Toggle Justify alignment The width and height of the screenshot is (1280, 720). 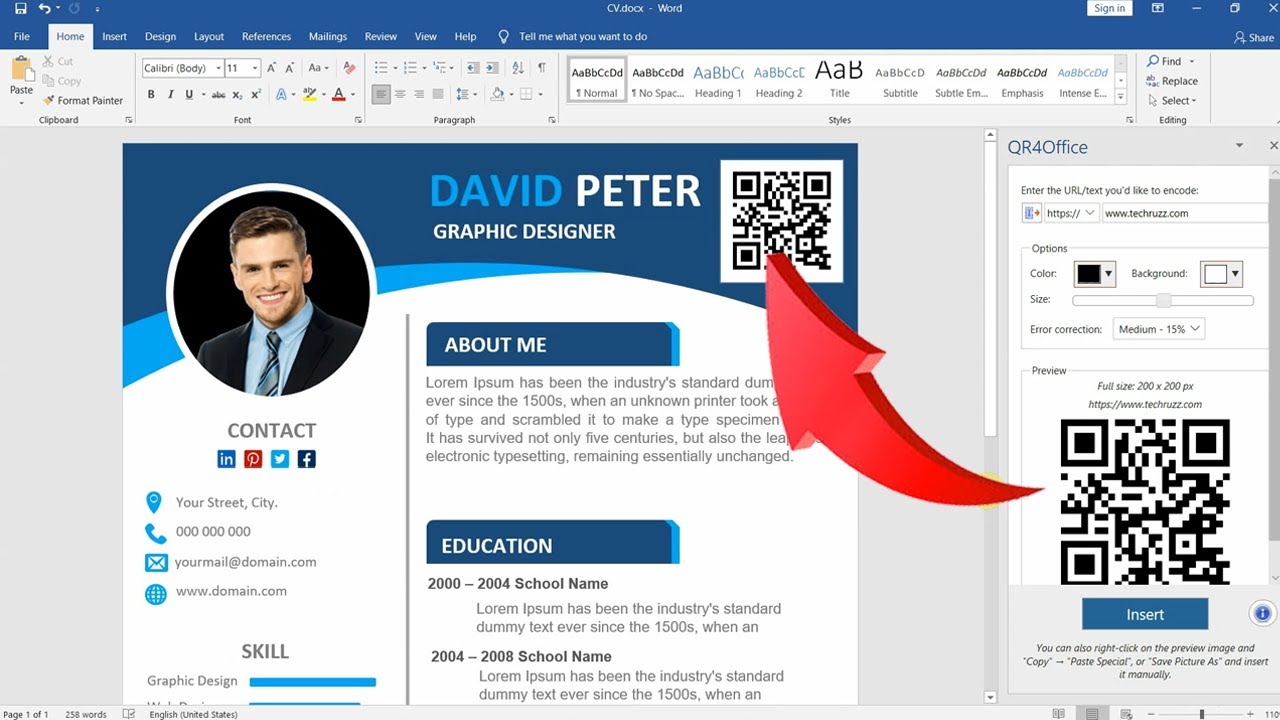pyautogui.click(x=440, y=95)
